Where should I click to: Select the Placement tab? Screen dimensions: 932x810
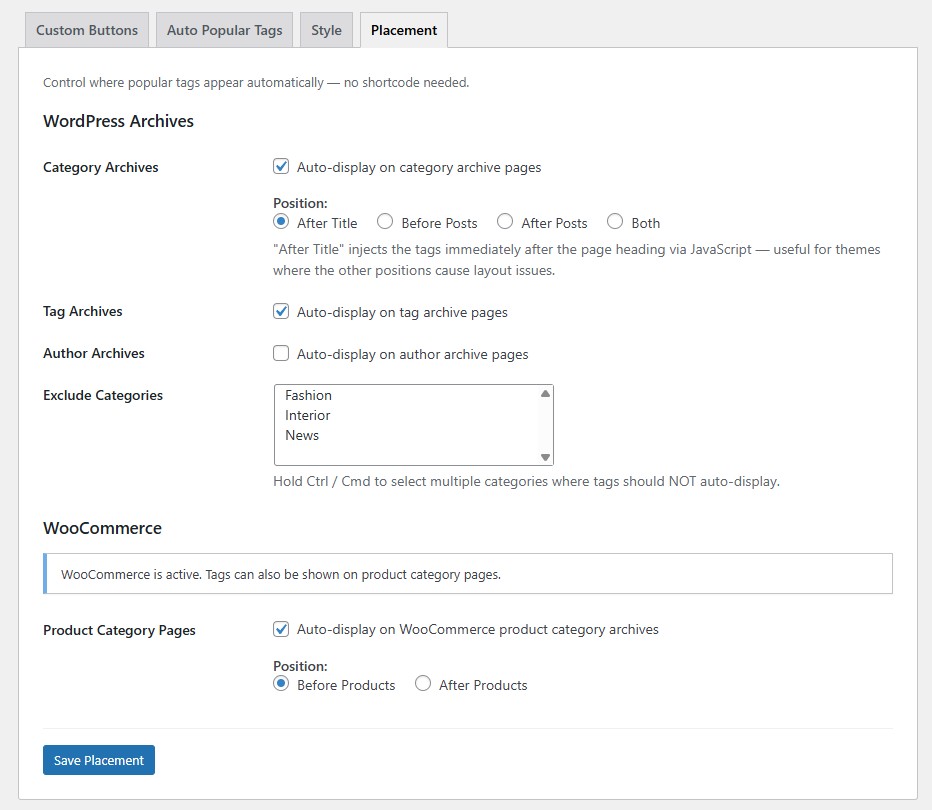pyautogui.click(x=404, y=30)
